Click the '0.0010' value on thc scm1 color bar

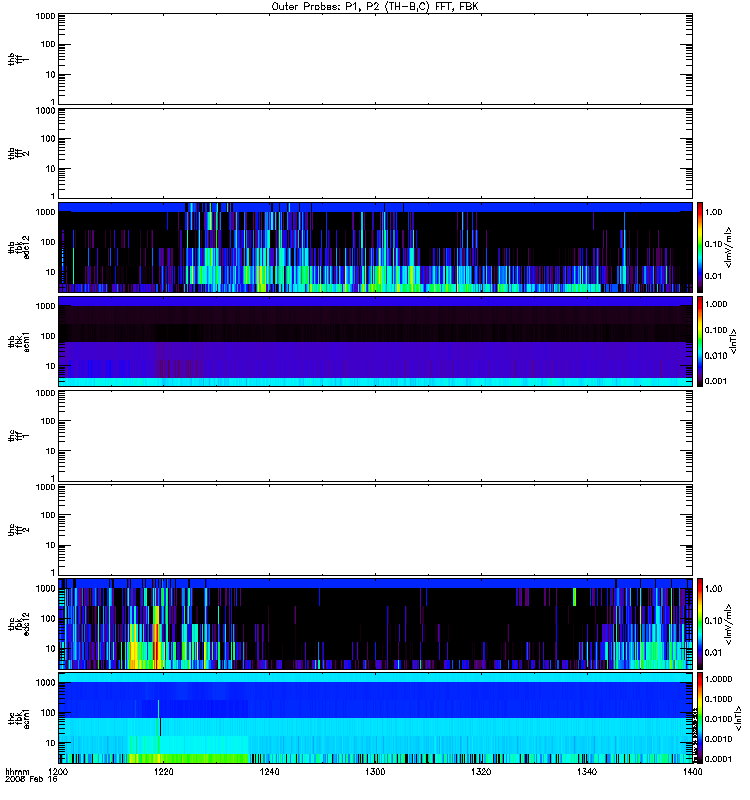tap(718, 739)
